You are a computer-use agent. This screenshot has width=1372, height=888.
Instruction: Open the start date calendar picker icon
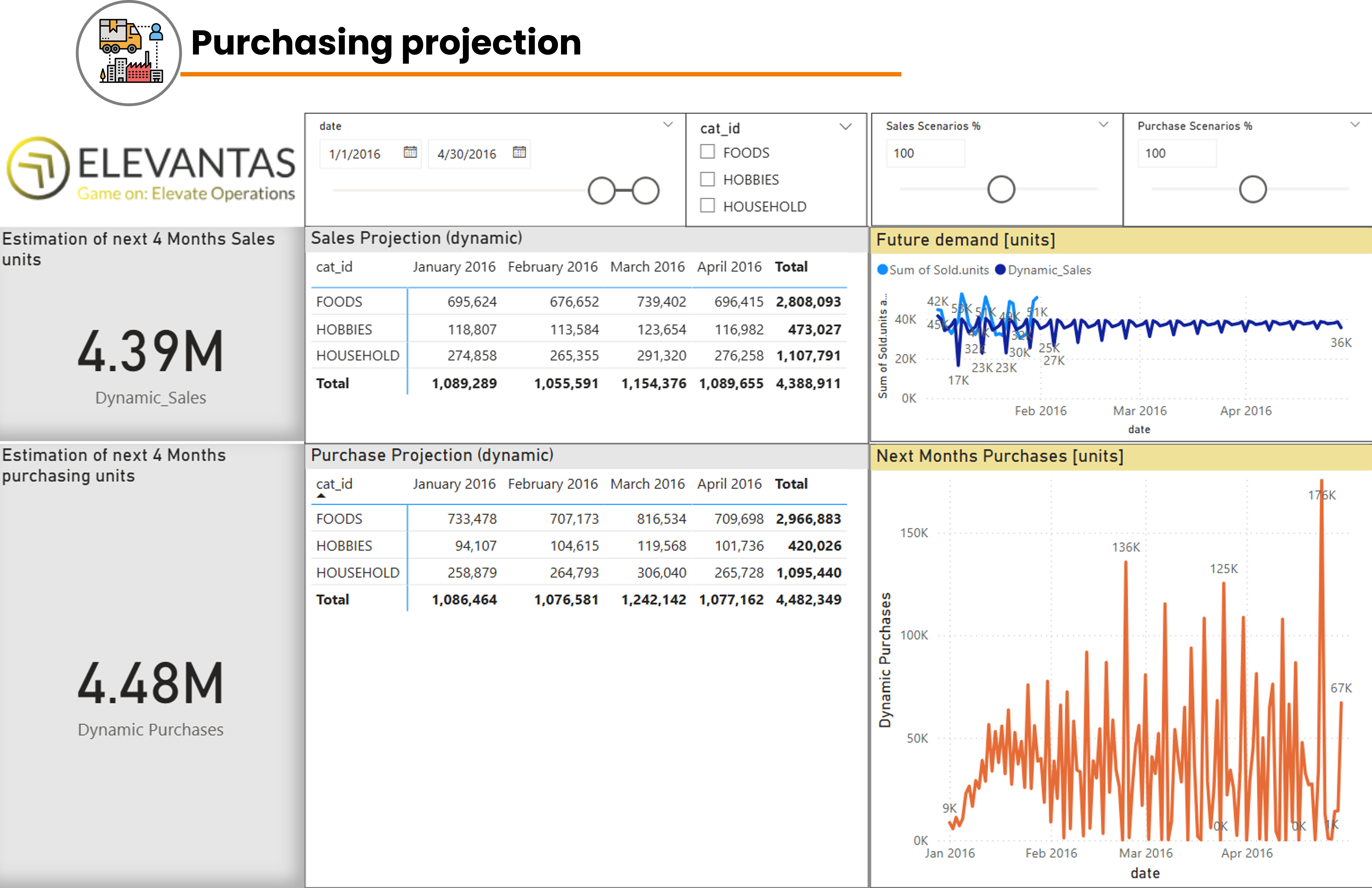(x=410, y=152)
